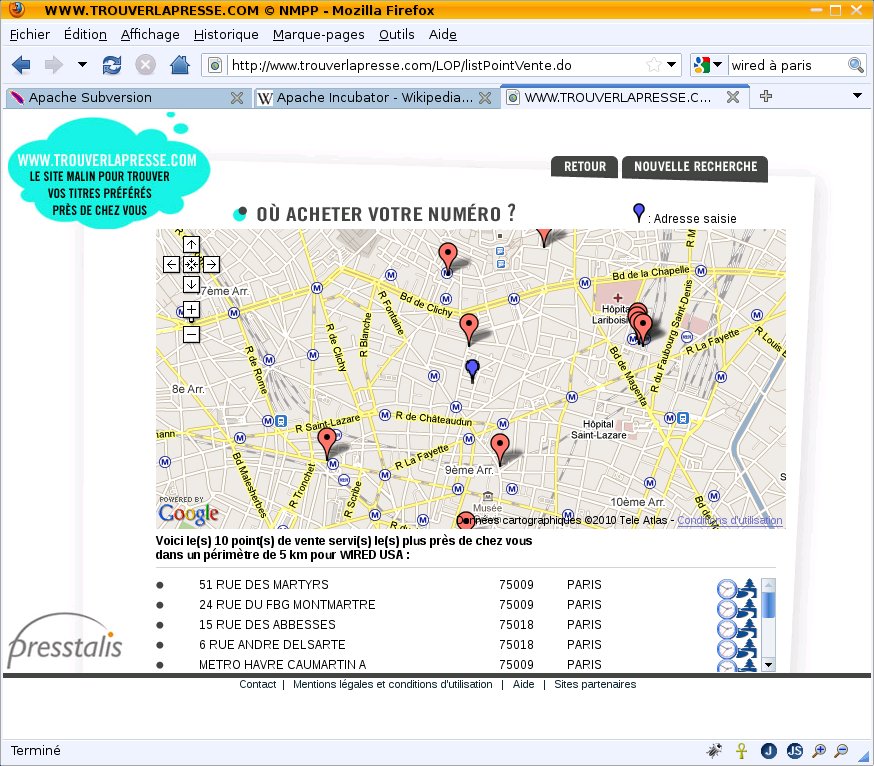
Task: Pan the map up with the arrow
Action: tap(191, 244)
